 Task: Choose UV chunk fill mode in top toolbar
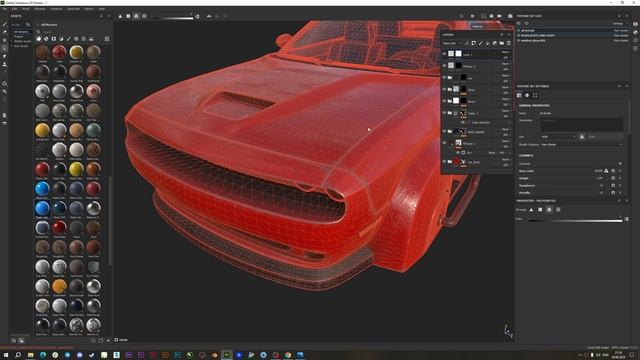(x=144, y=16)
